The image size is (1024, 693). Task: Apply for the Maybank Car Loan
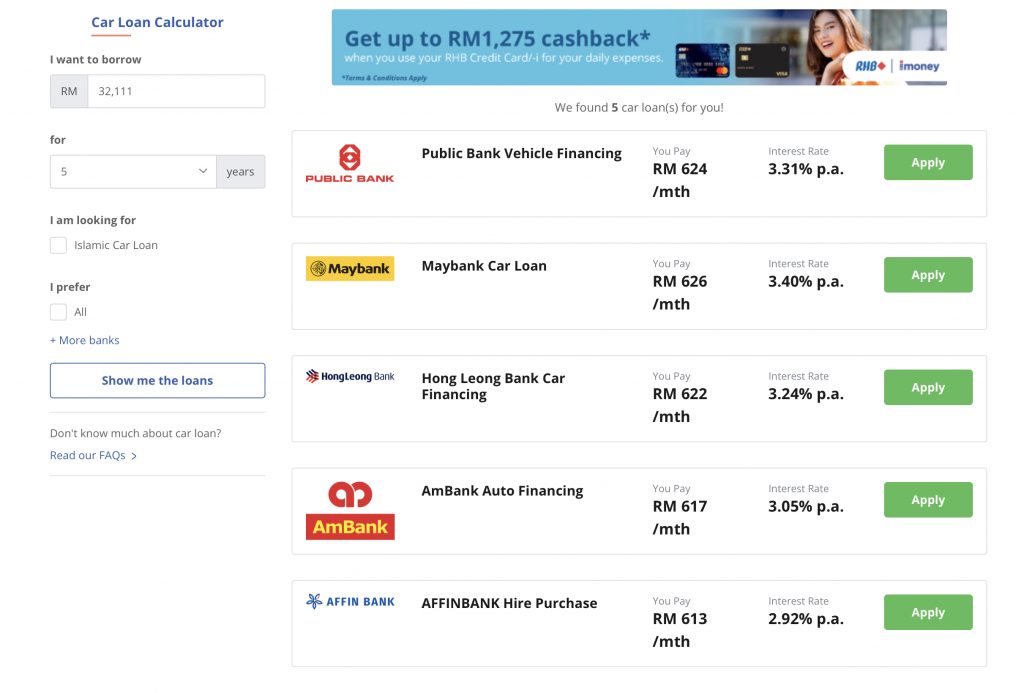coord(927,275)
